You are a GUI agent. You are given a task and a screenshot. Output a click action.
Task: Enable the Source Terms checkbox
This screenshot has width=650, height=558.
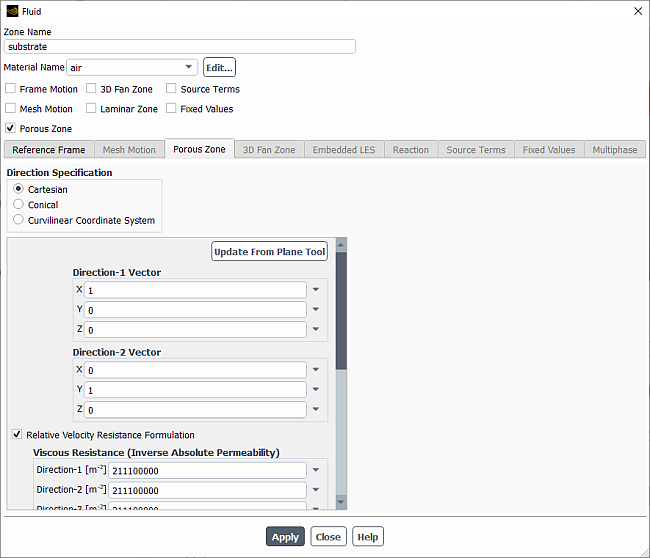(x=171, y=89)
